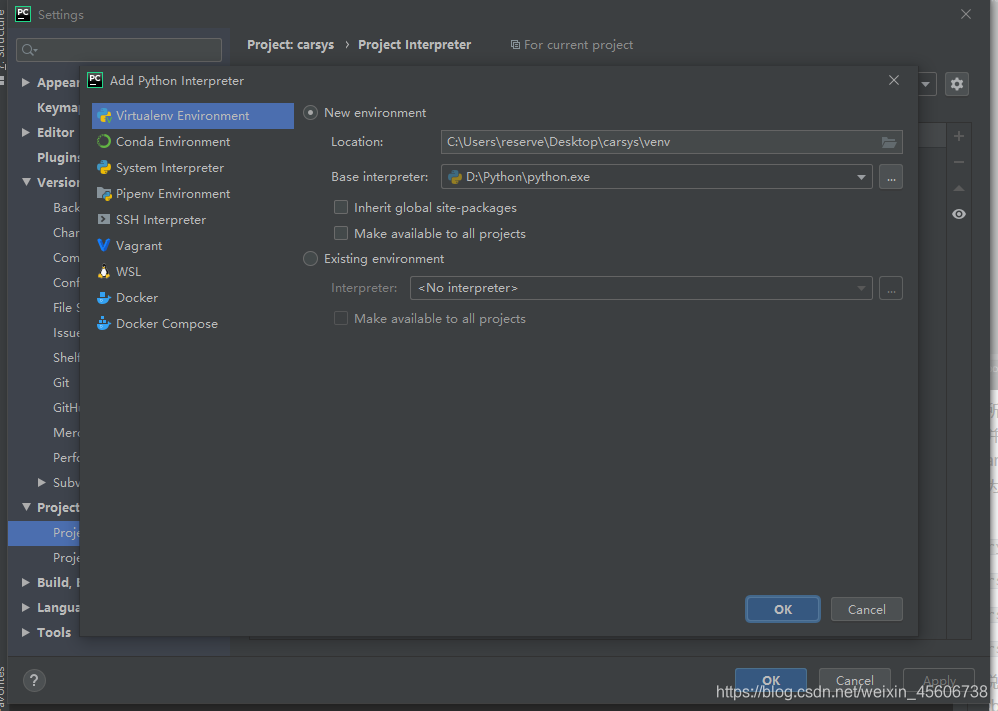The width and height of the screenshot is (998, 711).
Task: Check Make available to all projects under New environment
Action: tap(341, 234)
